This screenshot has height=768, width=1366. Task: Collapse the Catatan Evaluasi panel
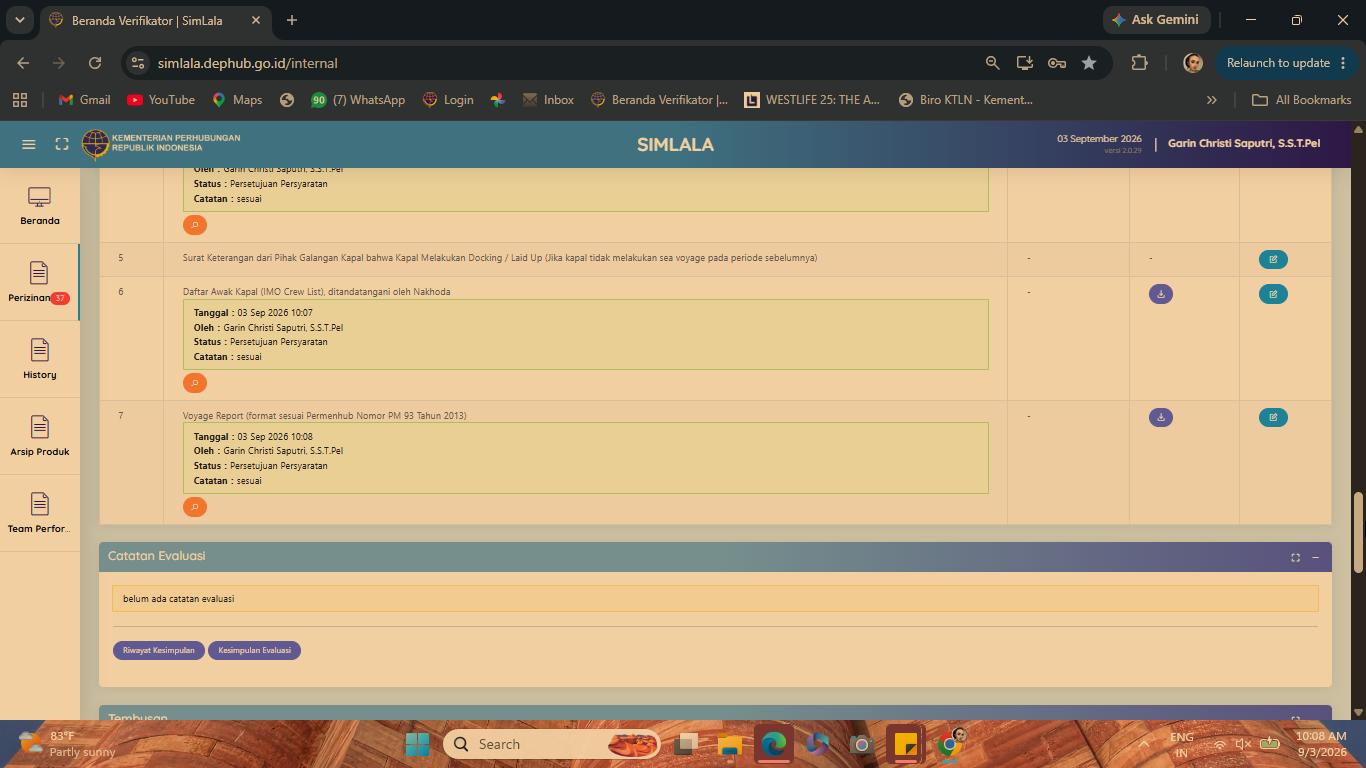tap(1315, 557)
